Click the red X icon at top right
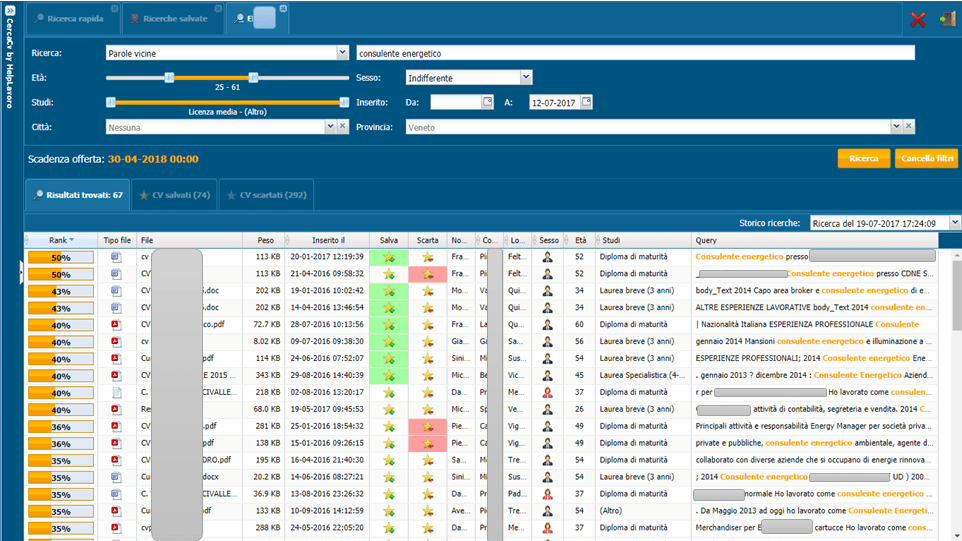The height and width of the screenshot is (541, 962). tap(917, 19)
